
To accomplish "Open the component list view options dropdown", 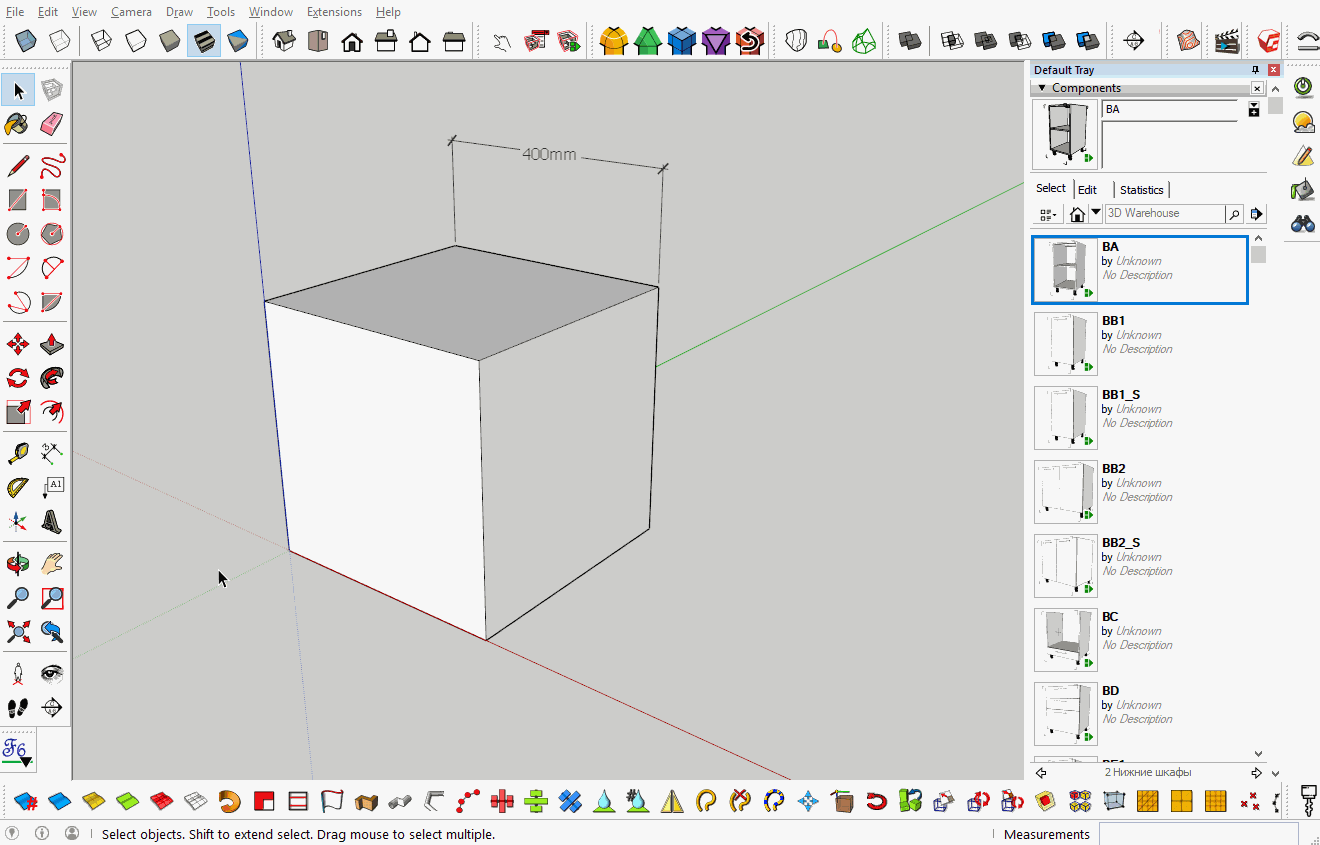I will (1047, 213).
